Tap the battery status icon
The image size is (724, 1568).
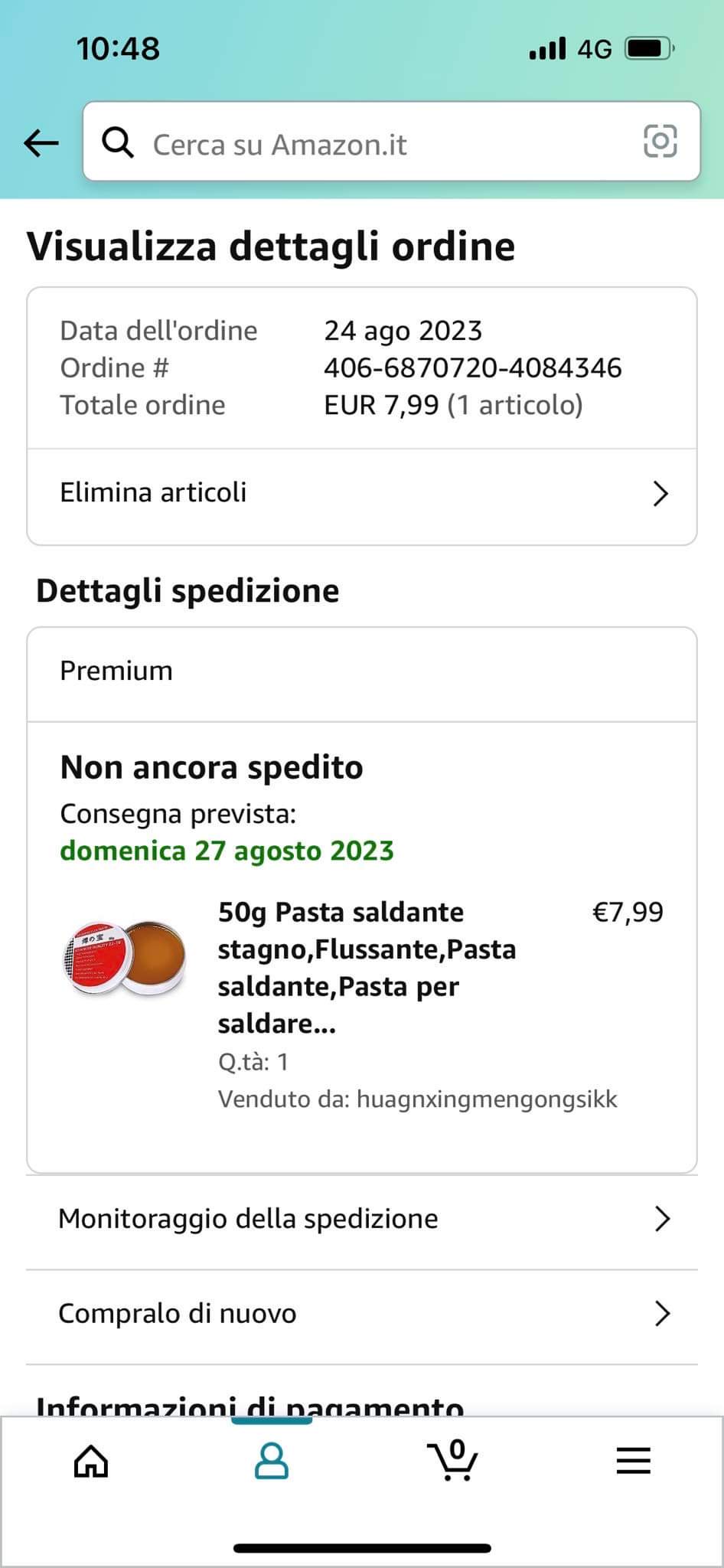[647, 49]
